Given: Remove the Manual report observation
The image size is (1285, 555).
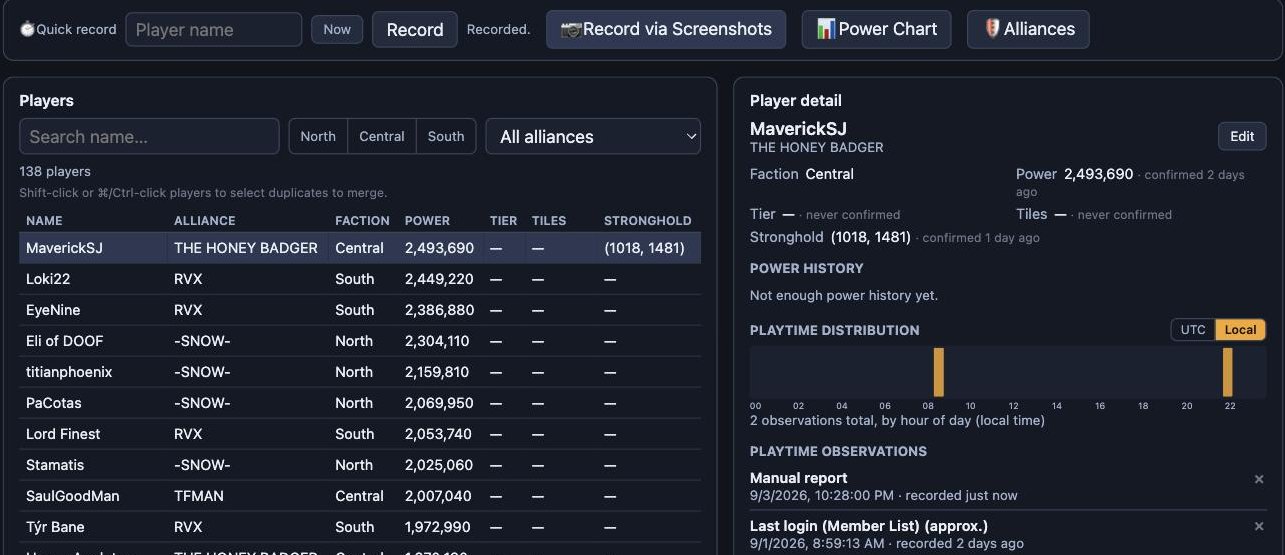Looking at the screenshot, I should [1259, 479].
